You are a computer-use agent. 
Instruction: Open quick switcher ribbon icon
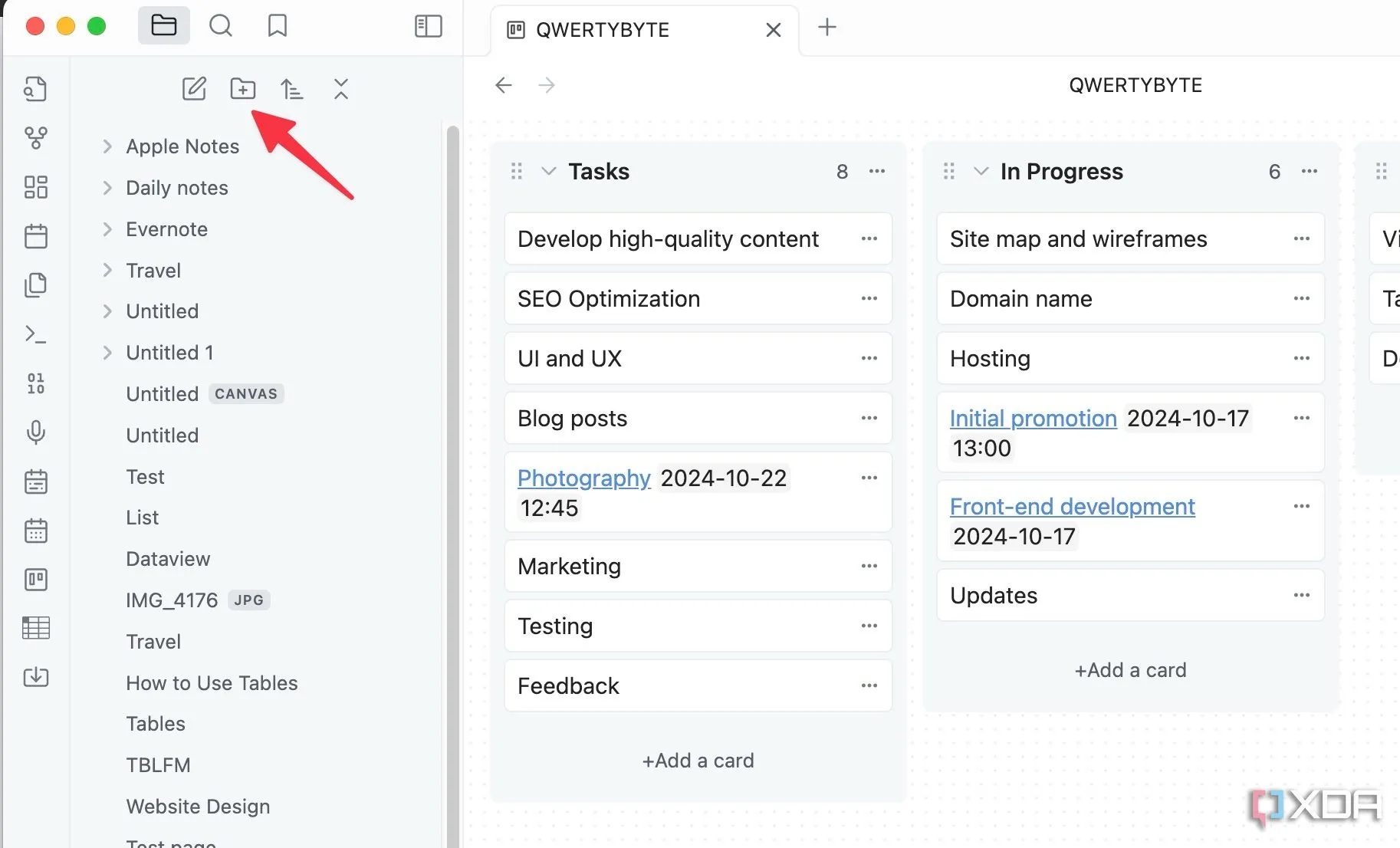point(35,90)
